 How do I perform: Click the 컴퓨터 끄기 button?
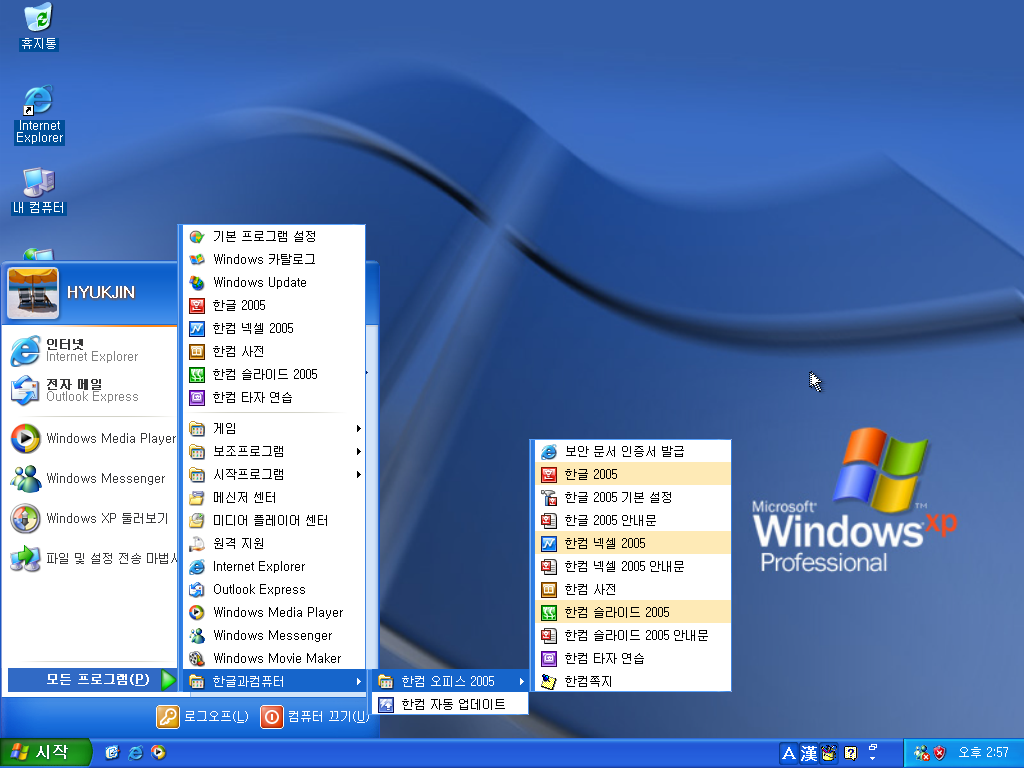[315, 716]
